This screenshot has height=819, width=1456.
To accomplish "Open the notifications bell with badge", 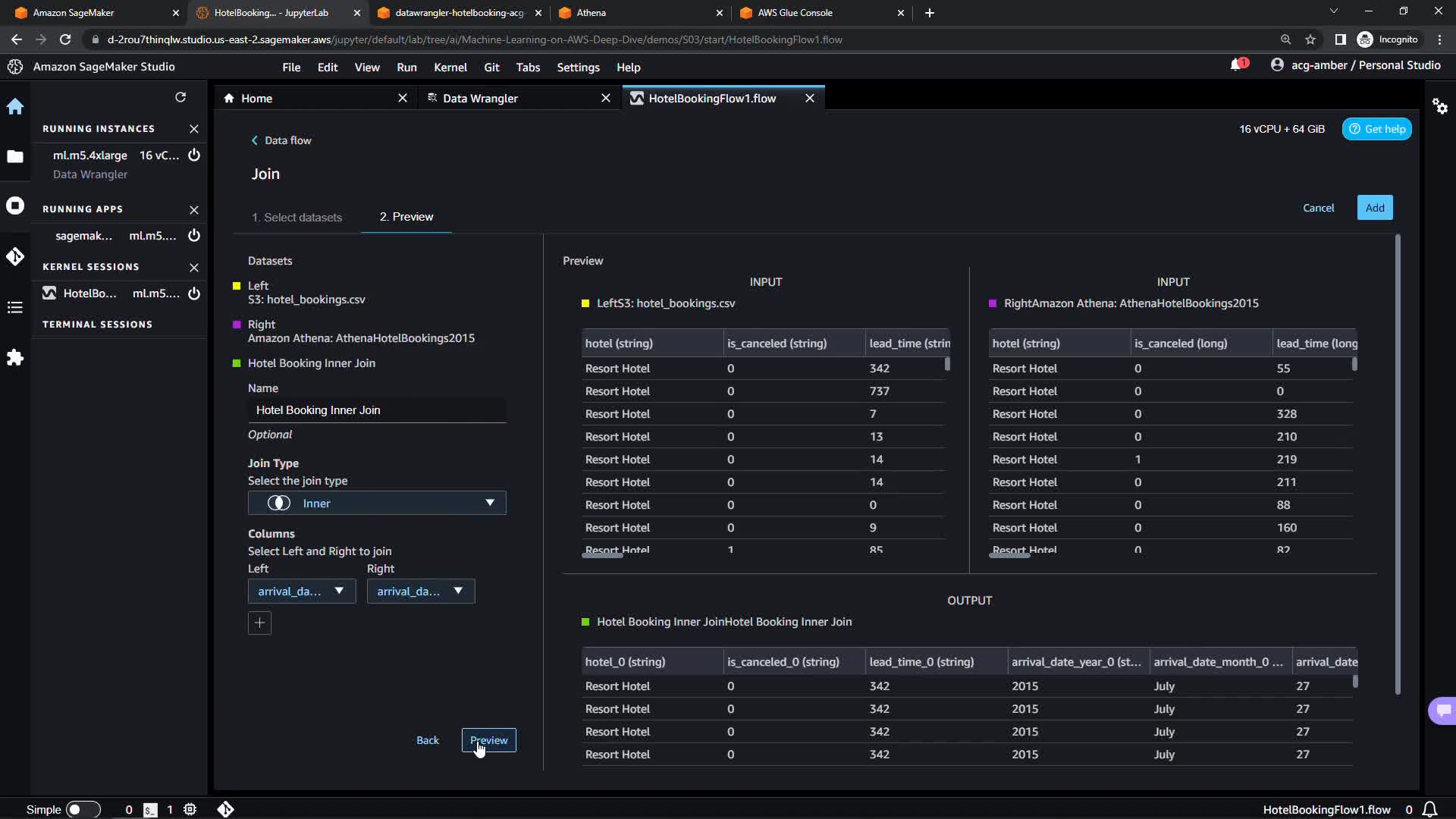I will click(1237, 65).
